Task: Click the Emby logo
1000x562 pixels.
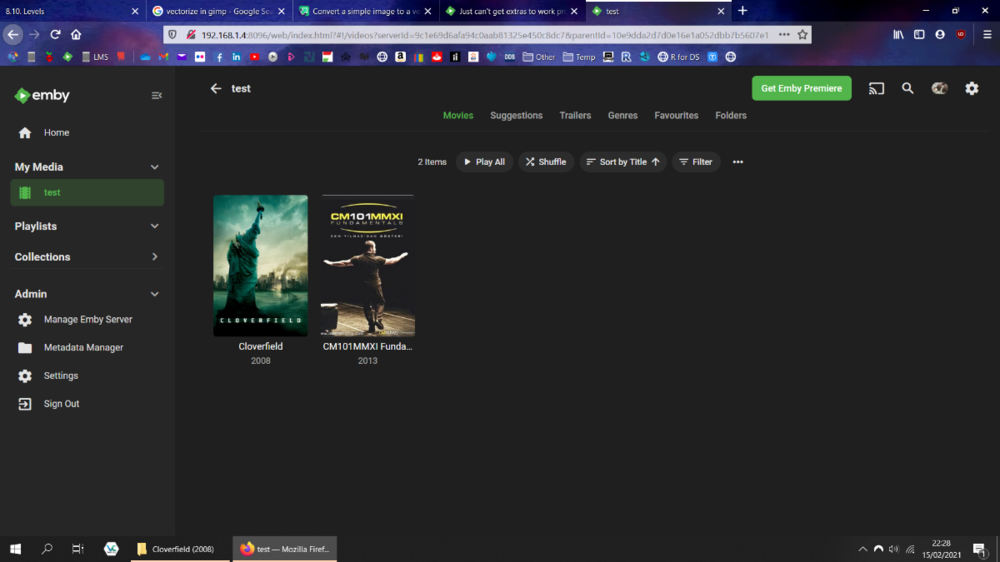Action: 42,95
